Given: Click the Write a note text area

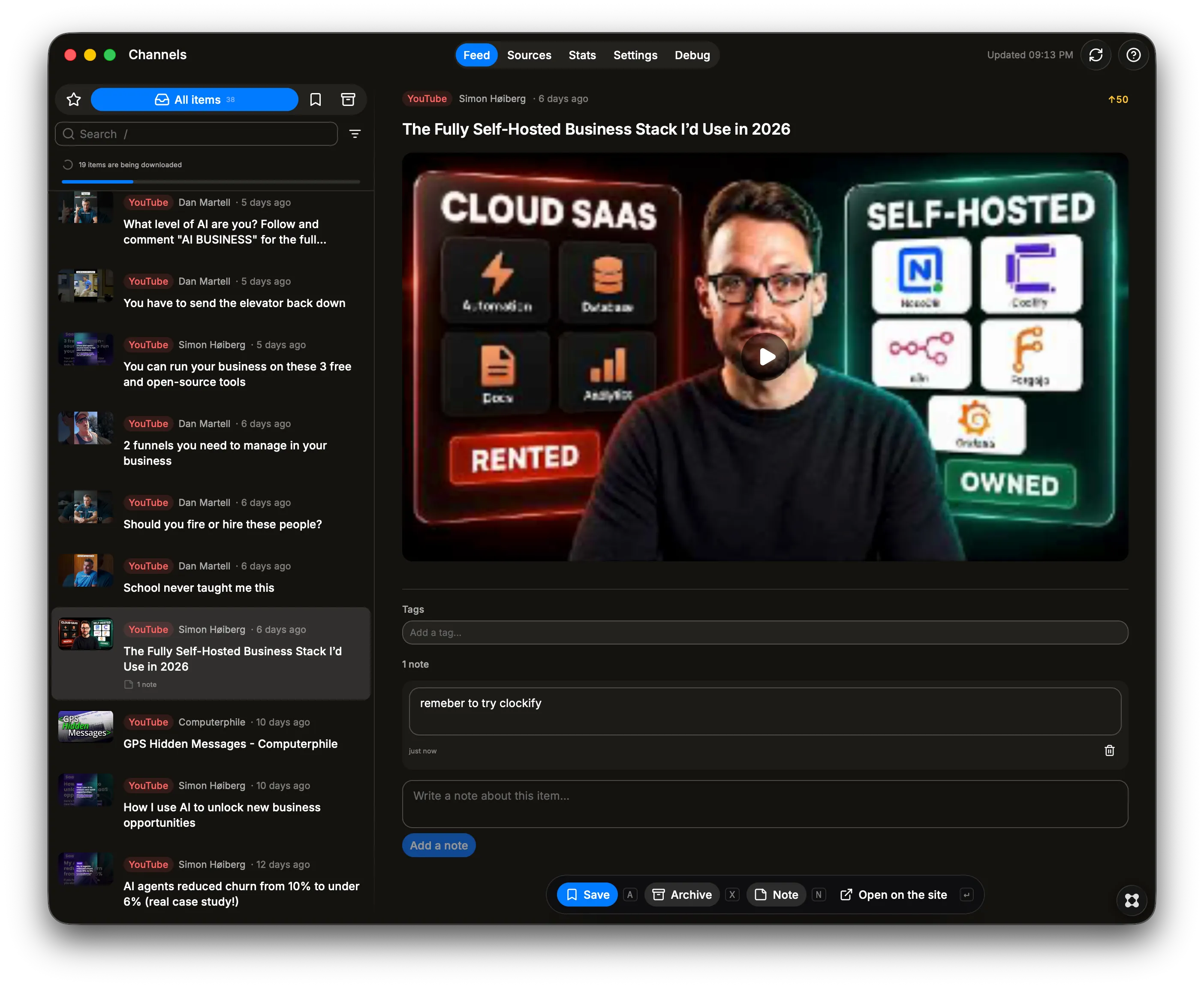Looking at the screenshot, I should click(765, 804).
